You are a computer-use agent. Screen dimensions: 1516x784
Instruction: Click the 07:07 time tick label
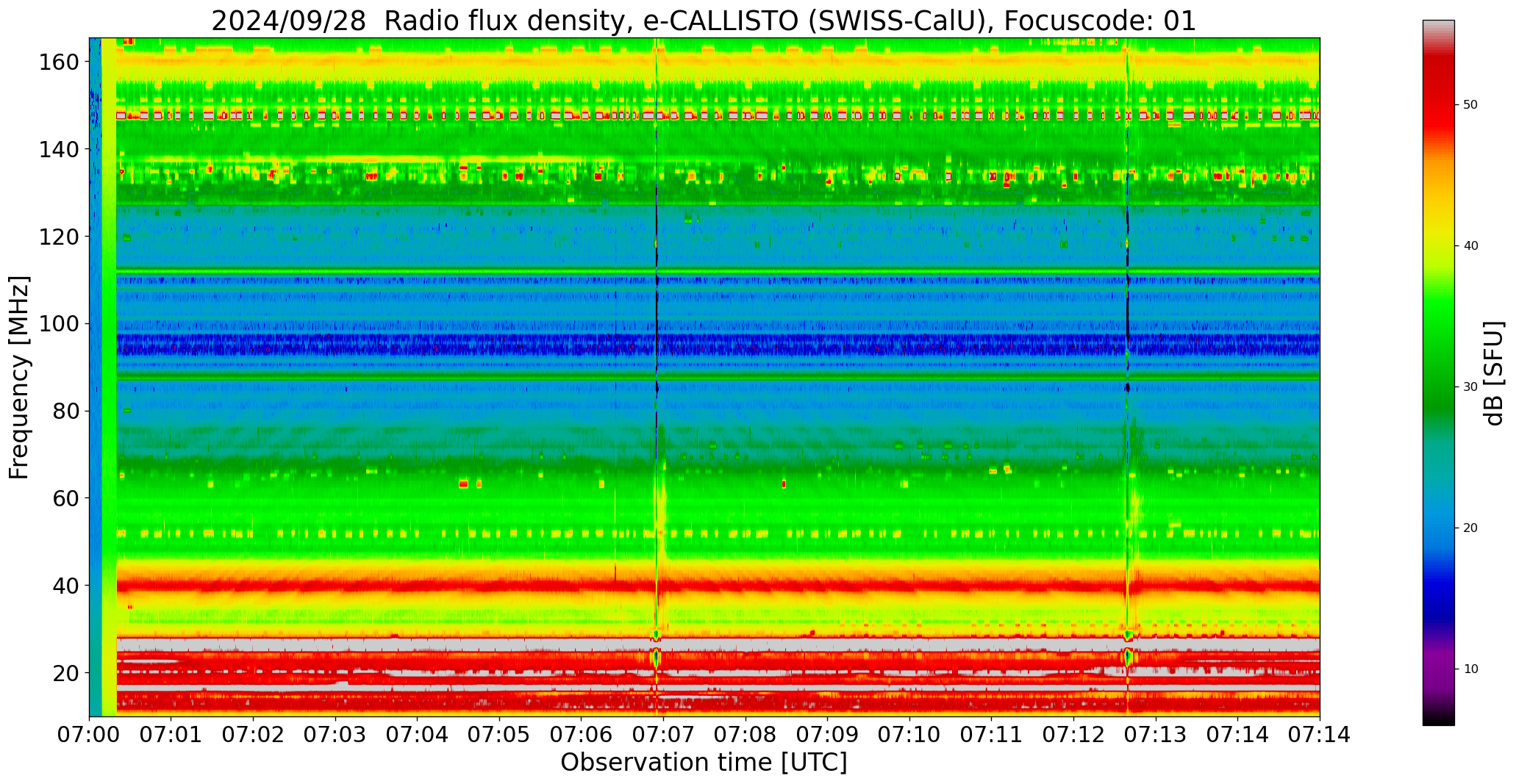(664, 735)
